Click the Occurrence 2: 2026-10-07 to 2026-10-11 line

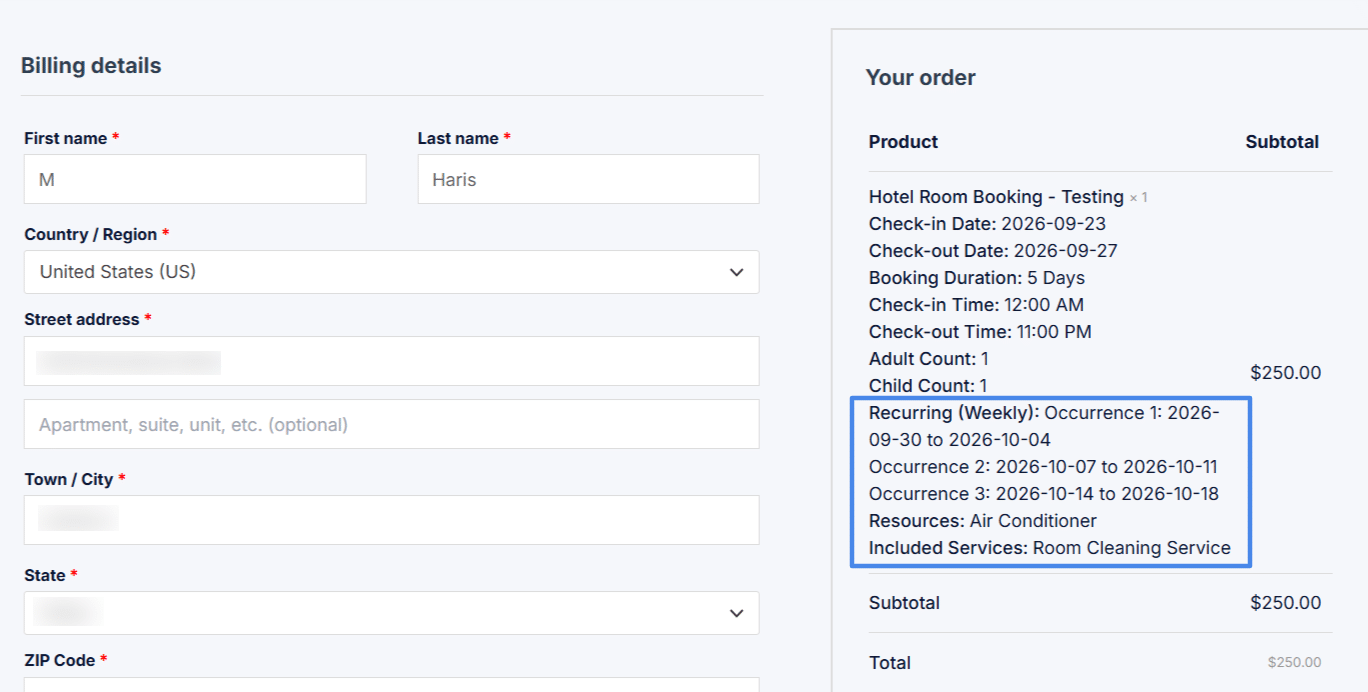(1043, 467)
